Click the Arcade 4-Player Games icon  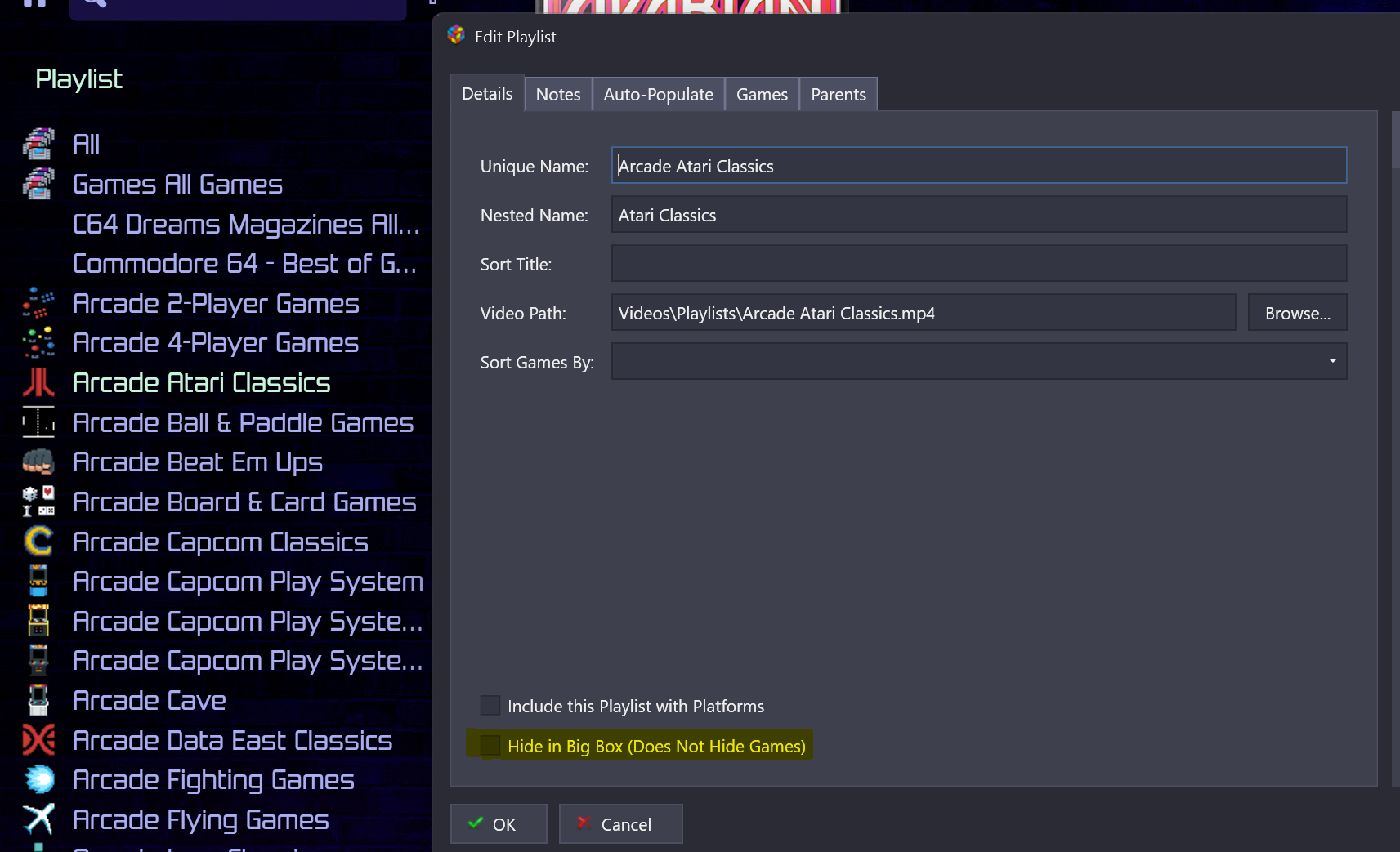tap(38, 343)
